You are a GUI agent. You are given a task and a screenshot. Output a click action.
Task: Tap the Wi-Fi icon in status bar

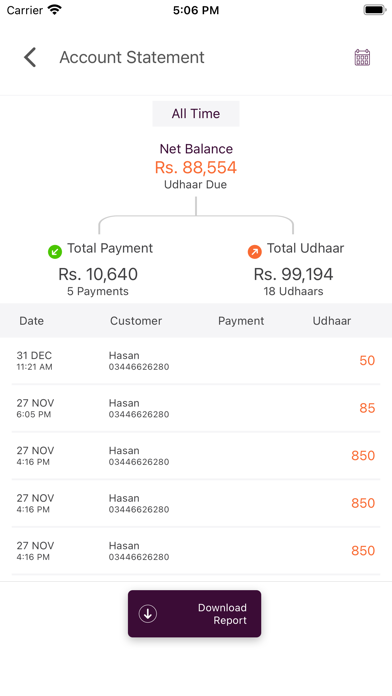click(55, 10)
